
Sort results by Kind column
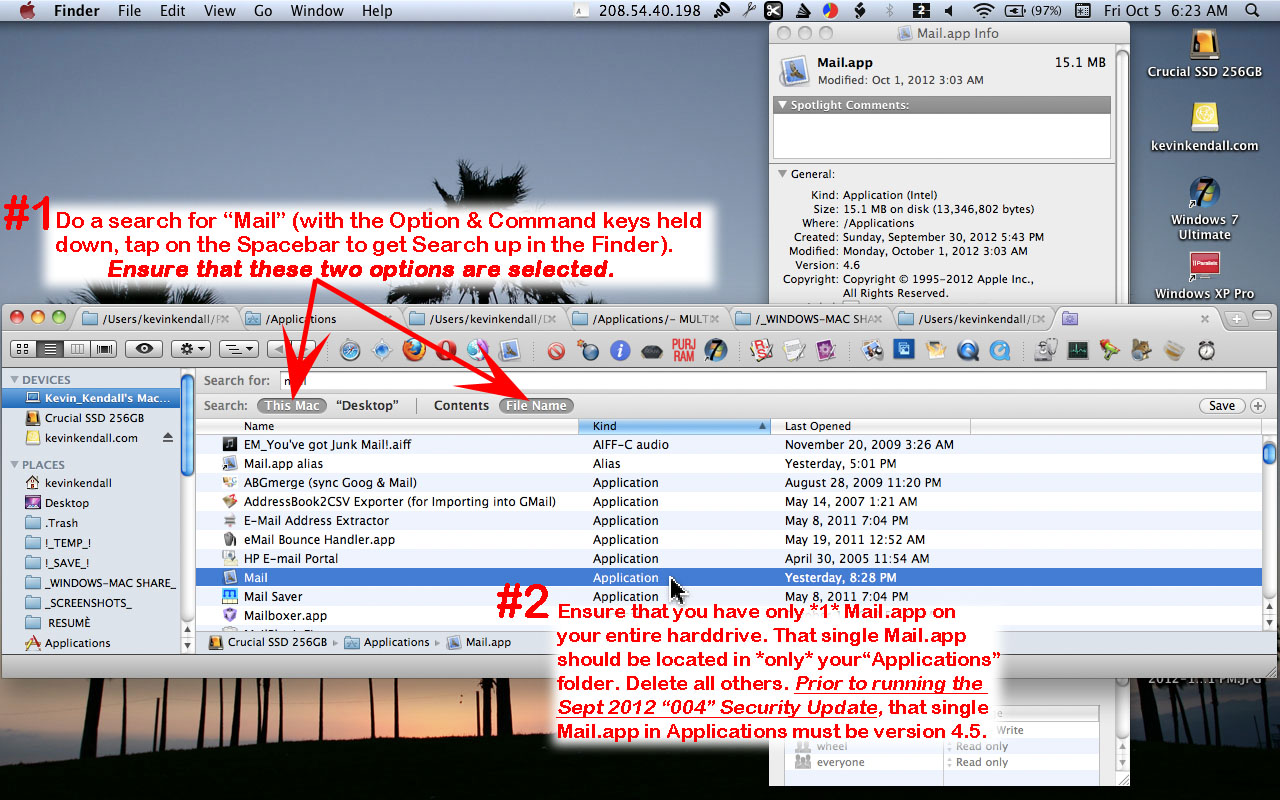tap(675, 426)
